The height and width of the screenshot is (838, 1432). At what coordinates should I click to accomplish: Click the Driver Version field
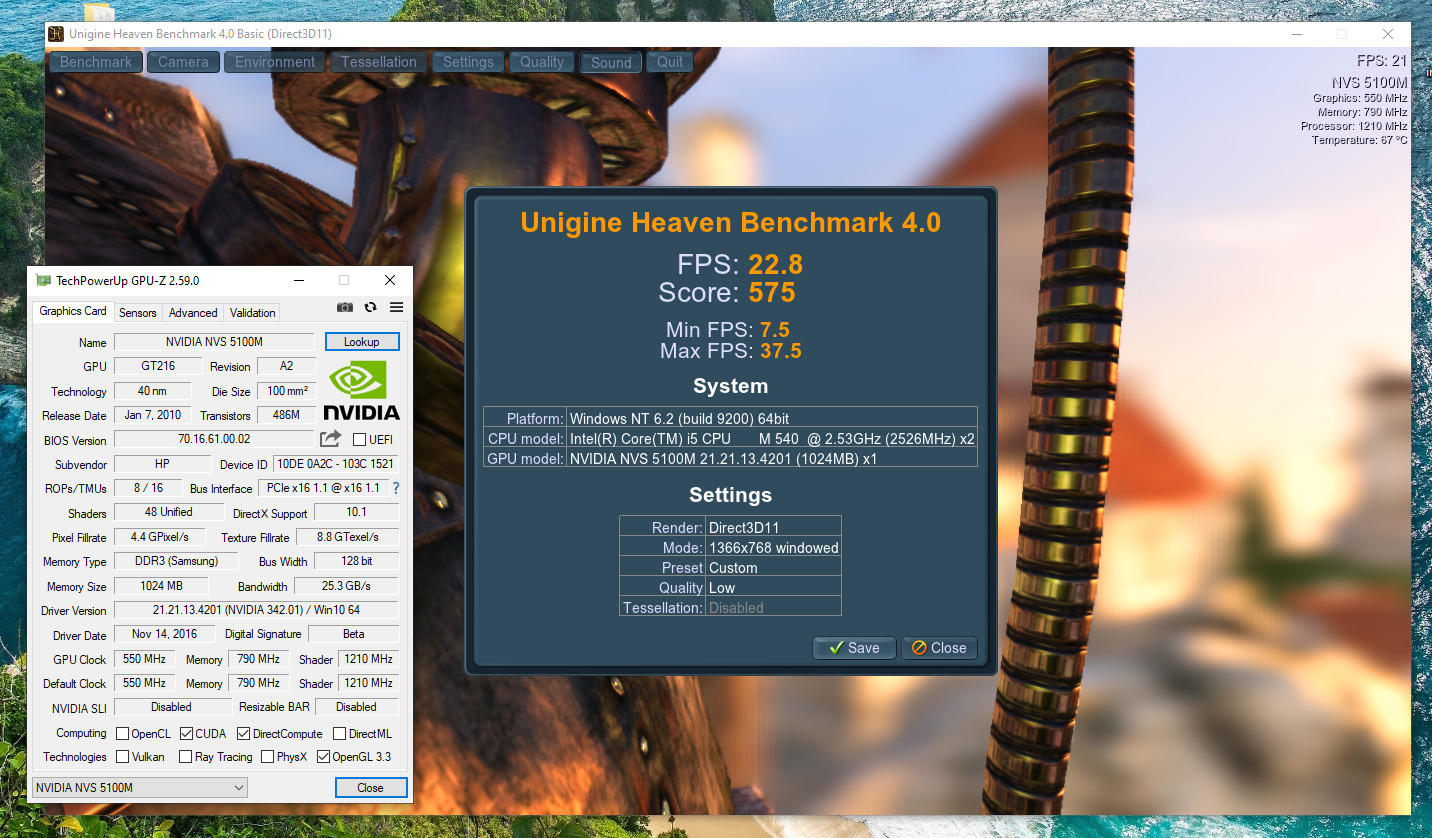[256, 610]
